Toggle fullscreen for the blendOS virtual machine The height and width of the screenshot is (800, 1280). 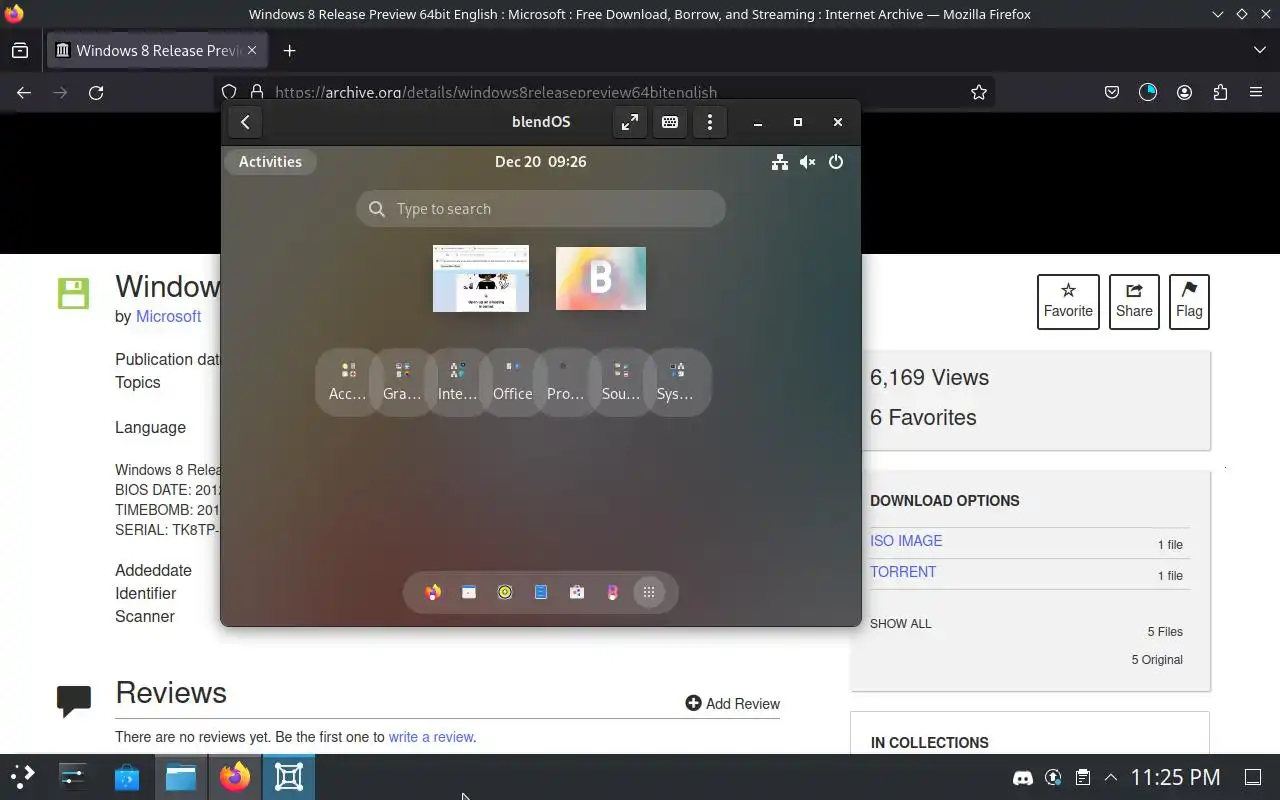630,122
